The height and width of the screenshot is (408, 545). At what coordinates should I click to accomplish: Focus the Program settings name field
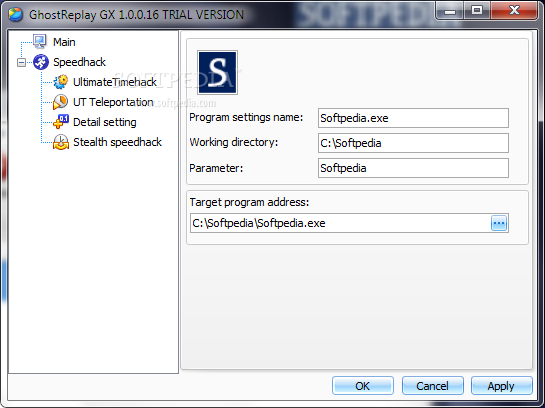point(413,118)
